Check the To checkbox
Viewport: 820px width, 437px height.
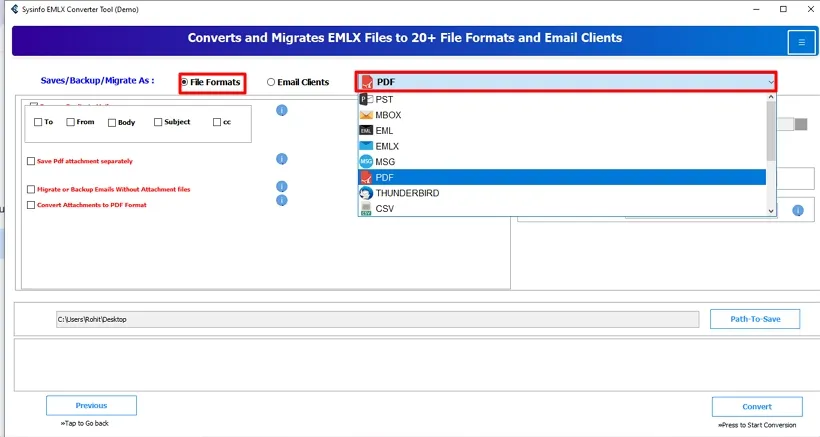[38, 122]
